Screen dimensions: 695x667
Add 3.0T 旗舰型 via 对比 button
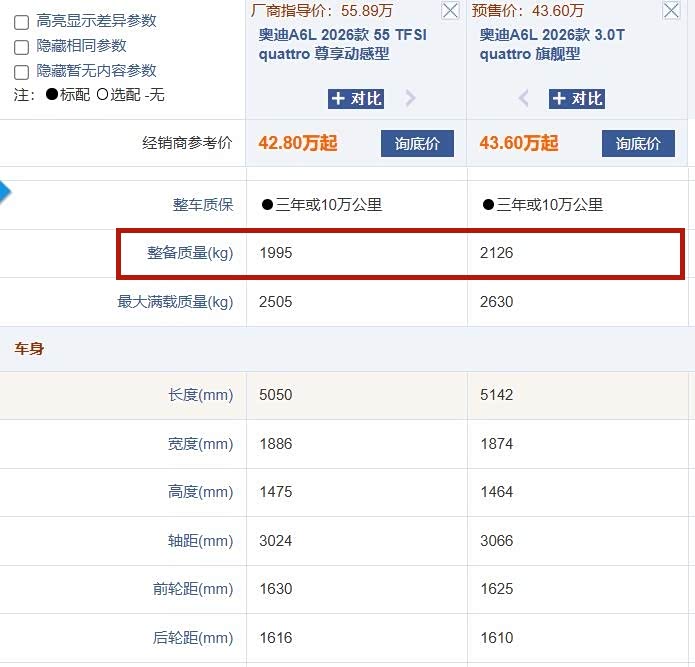tap(576, 98)
